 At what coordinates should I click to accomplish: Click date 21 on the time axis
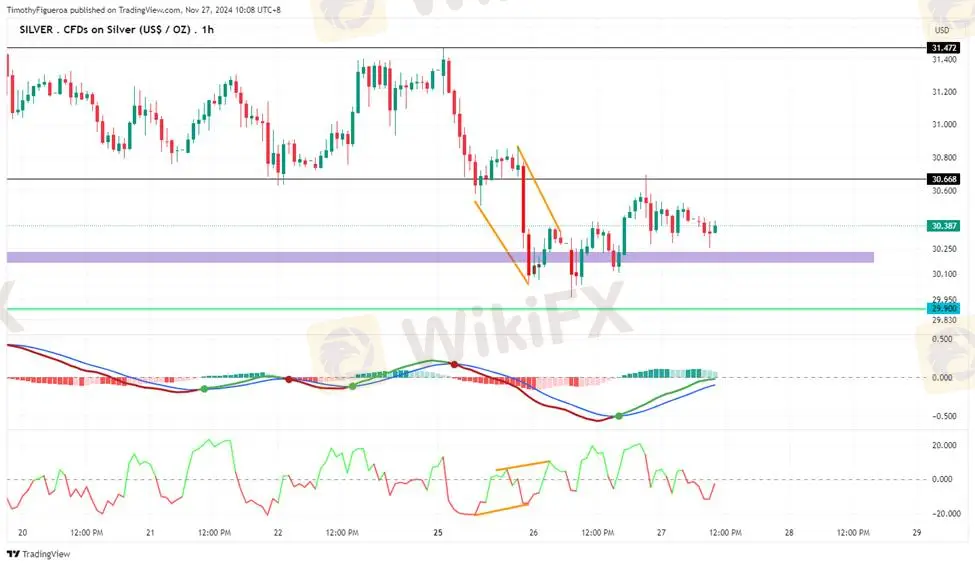[150, 532]
